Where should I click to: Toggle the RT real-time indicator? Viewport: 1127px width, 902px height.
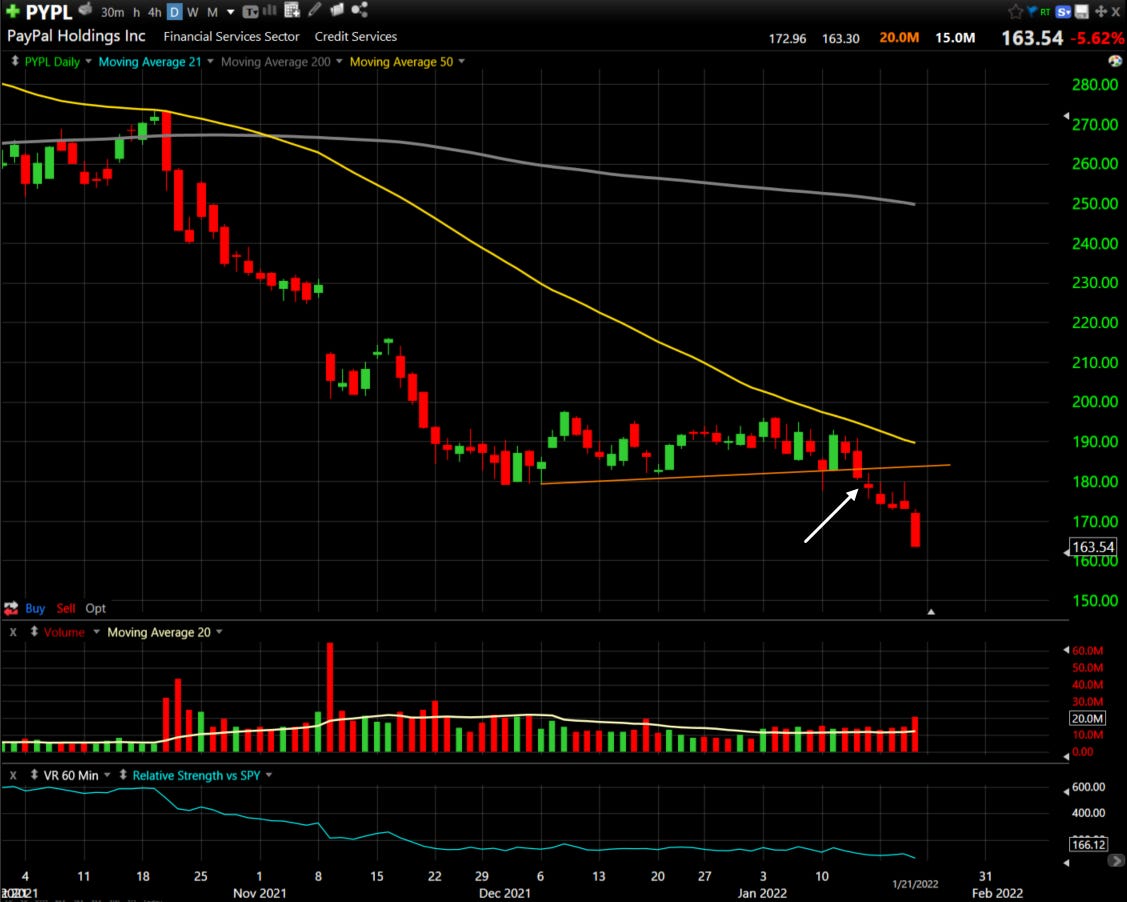1045,11
